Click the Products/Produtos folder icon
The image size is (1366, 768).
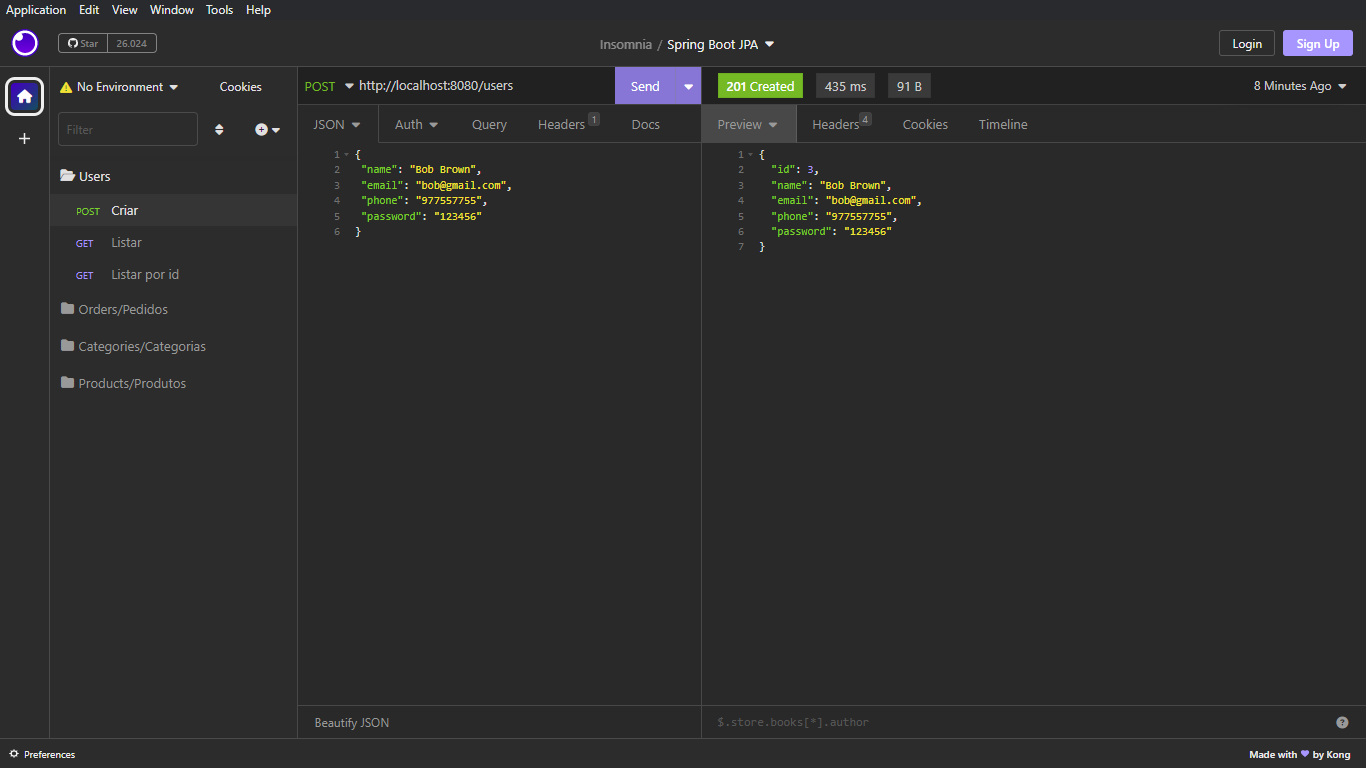point(67,383)
